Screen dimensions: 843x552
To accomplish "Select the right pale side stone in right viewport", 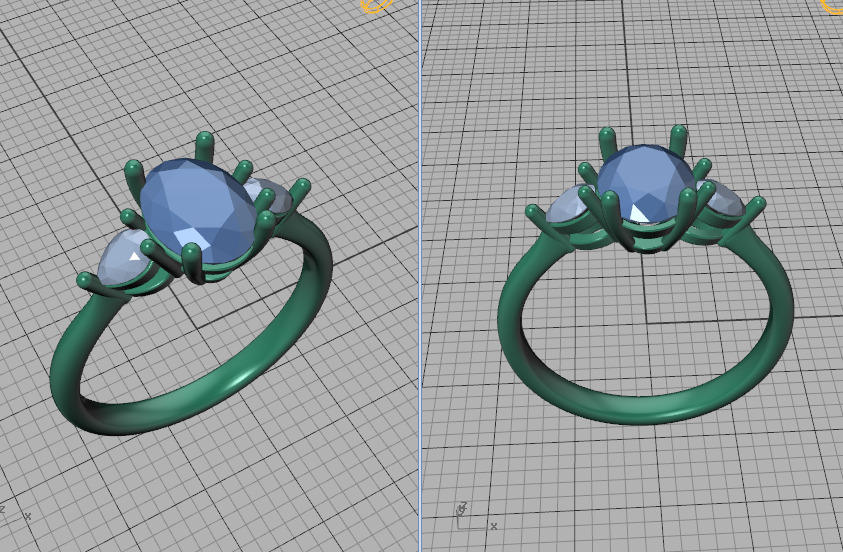I will [x=722, y=198].
